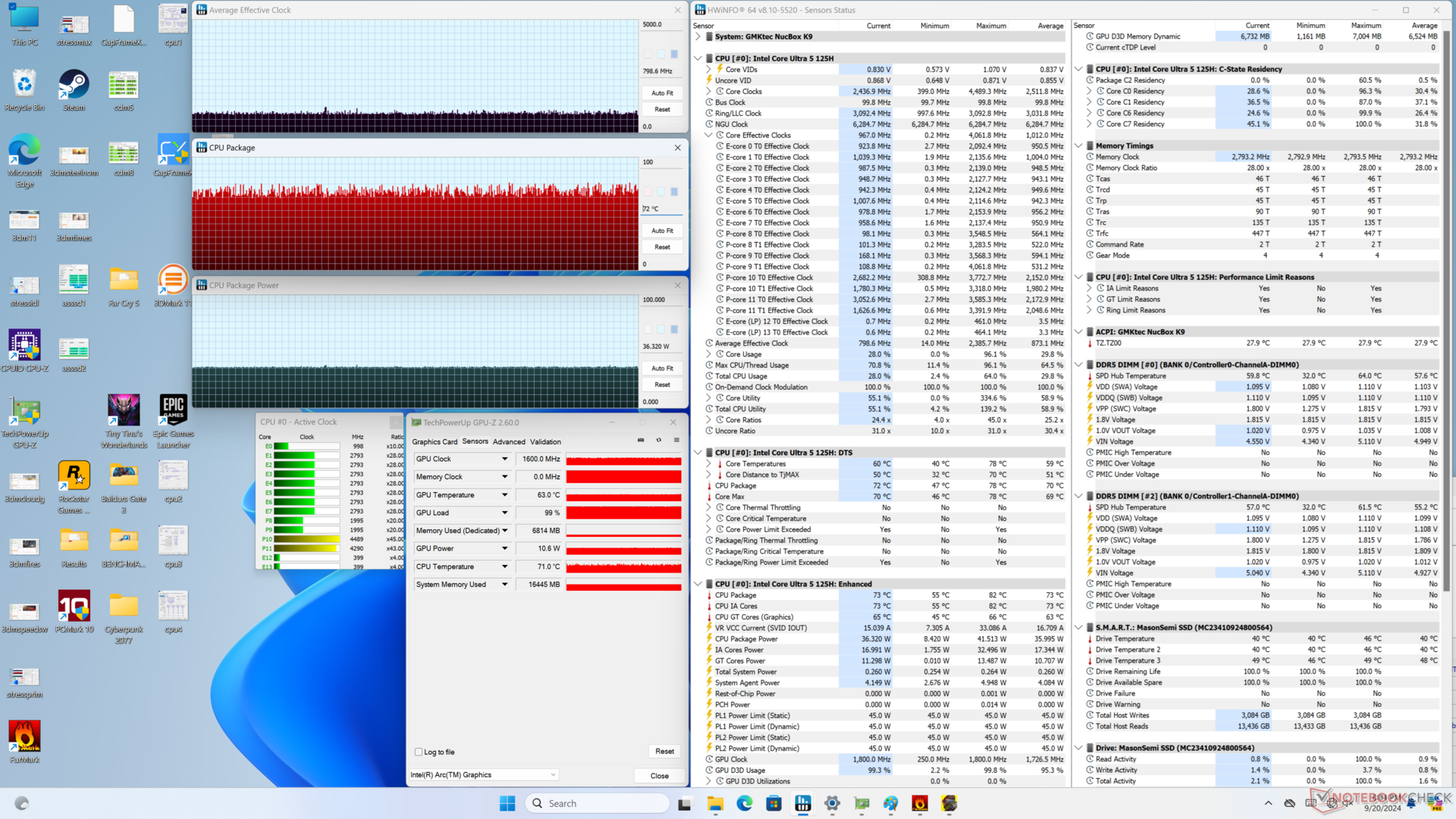1456x819 pixels.
Task: Open Memory Clock sensor dropdown
Action: click(504, 477)
